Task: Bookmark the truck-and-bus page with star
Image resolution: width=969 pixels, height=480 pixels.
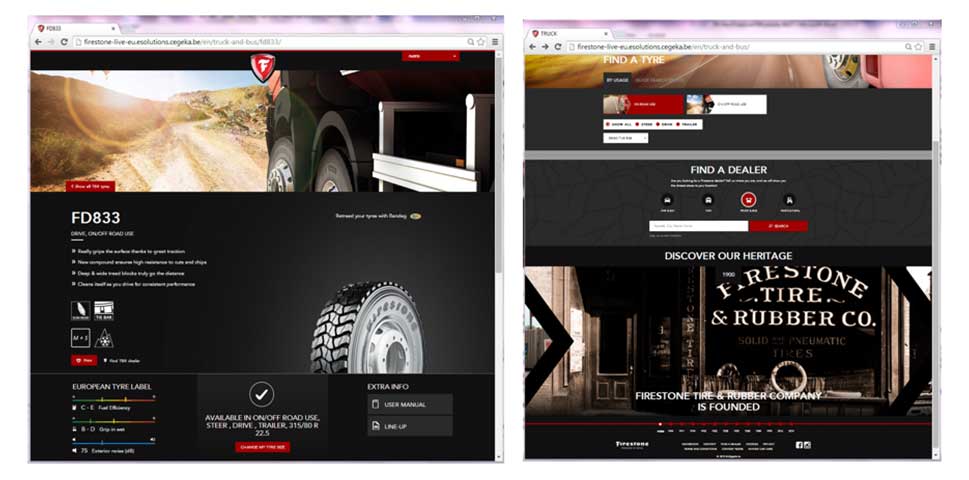Action: [918, 47]
